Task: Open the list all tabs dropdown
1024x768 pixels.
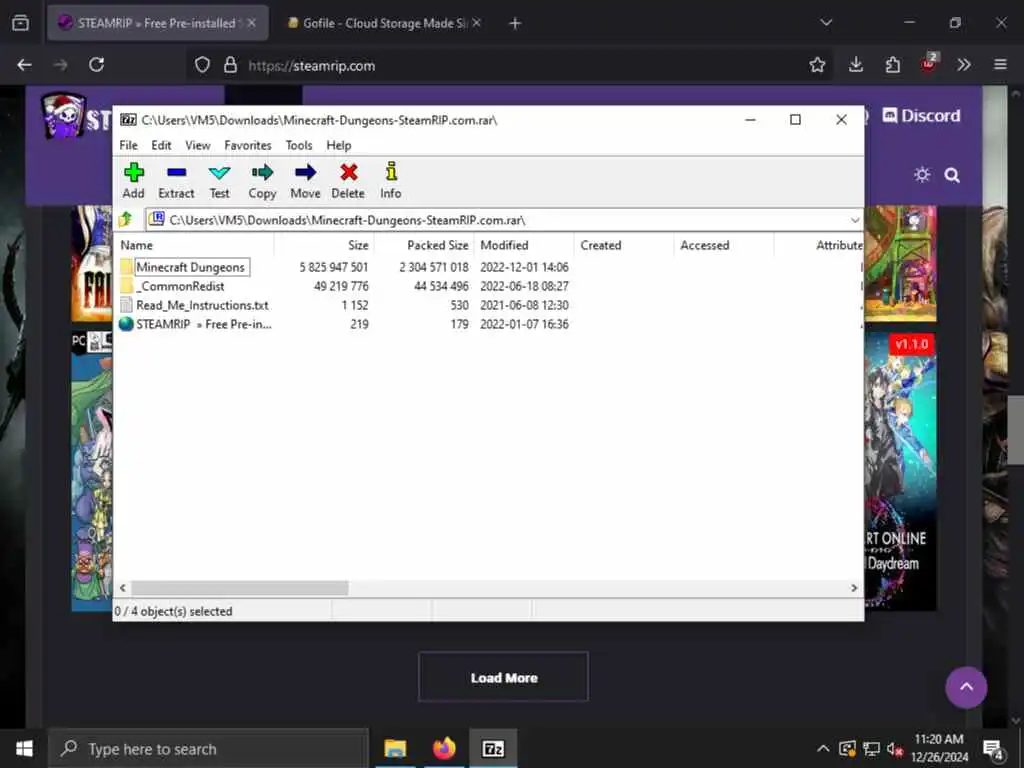Action: pyautogui.click(x=826, y=23)
